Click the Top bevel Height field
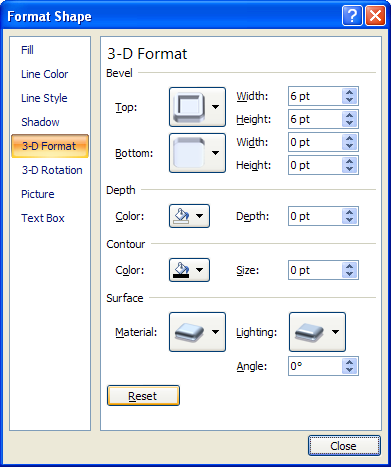391x467 pixels. click(315, 119)
